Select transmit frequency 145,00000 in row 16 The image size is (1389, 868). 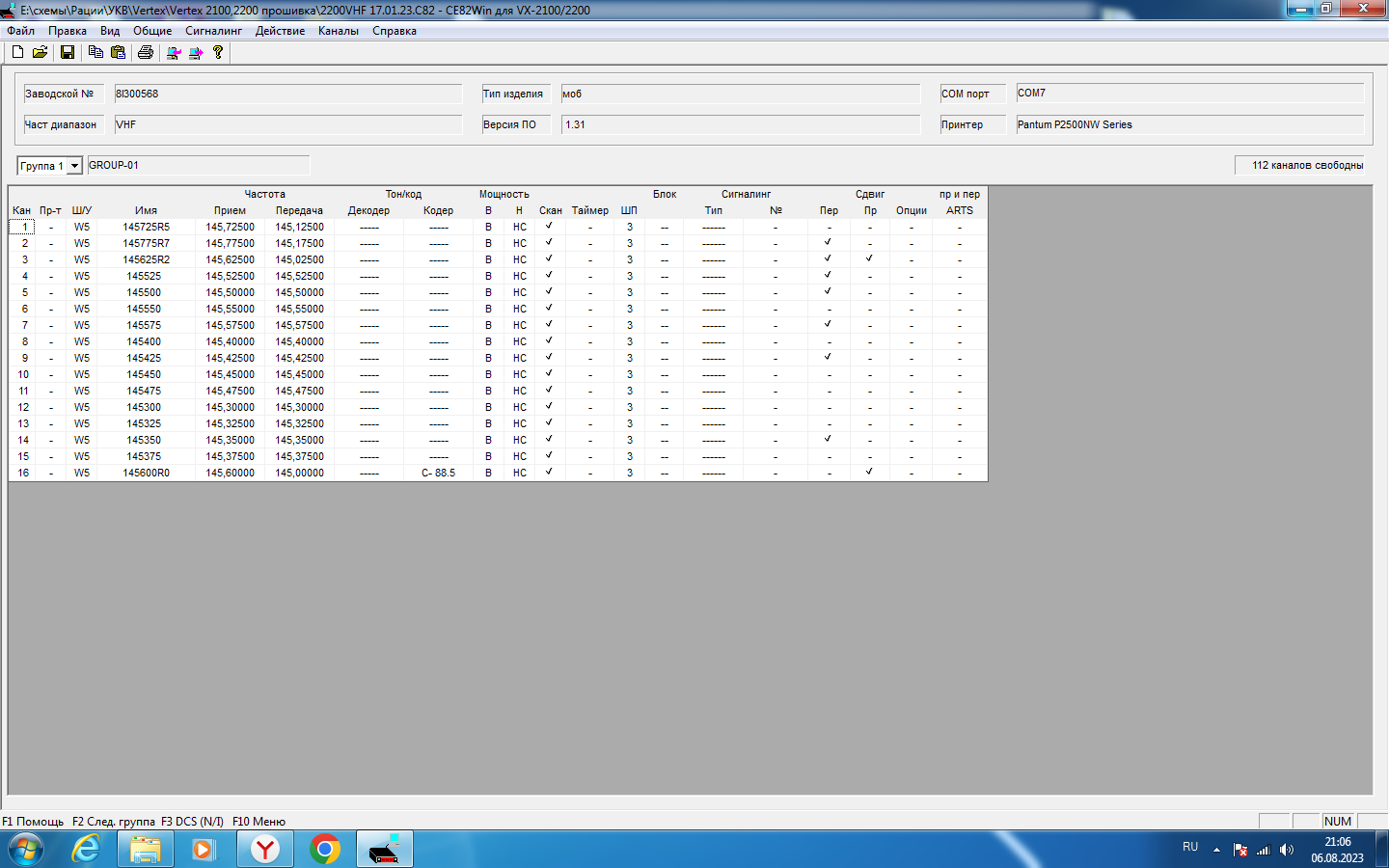click(300, 473)
